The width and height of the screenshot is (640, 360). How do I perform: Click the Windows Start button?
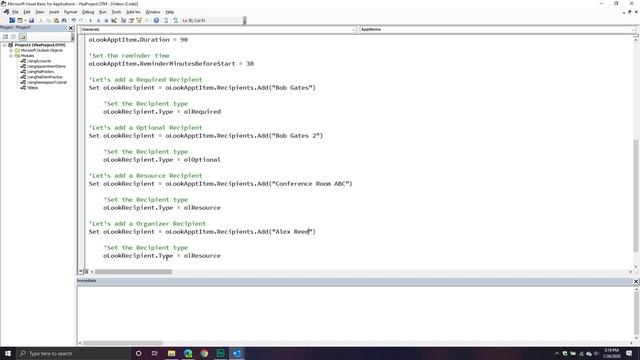(8, 353)
